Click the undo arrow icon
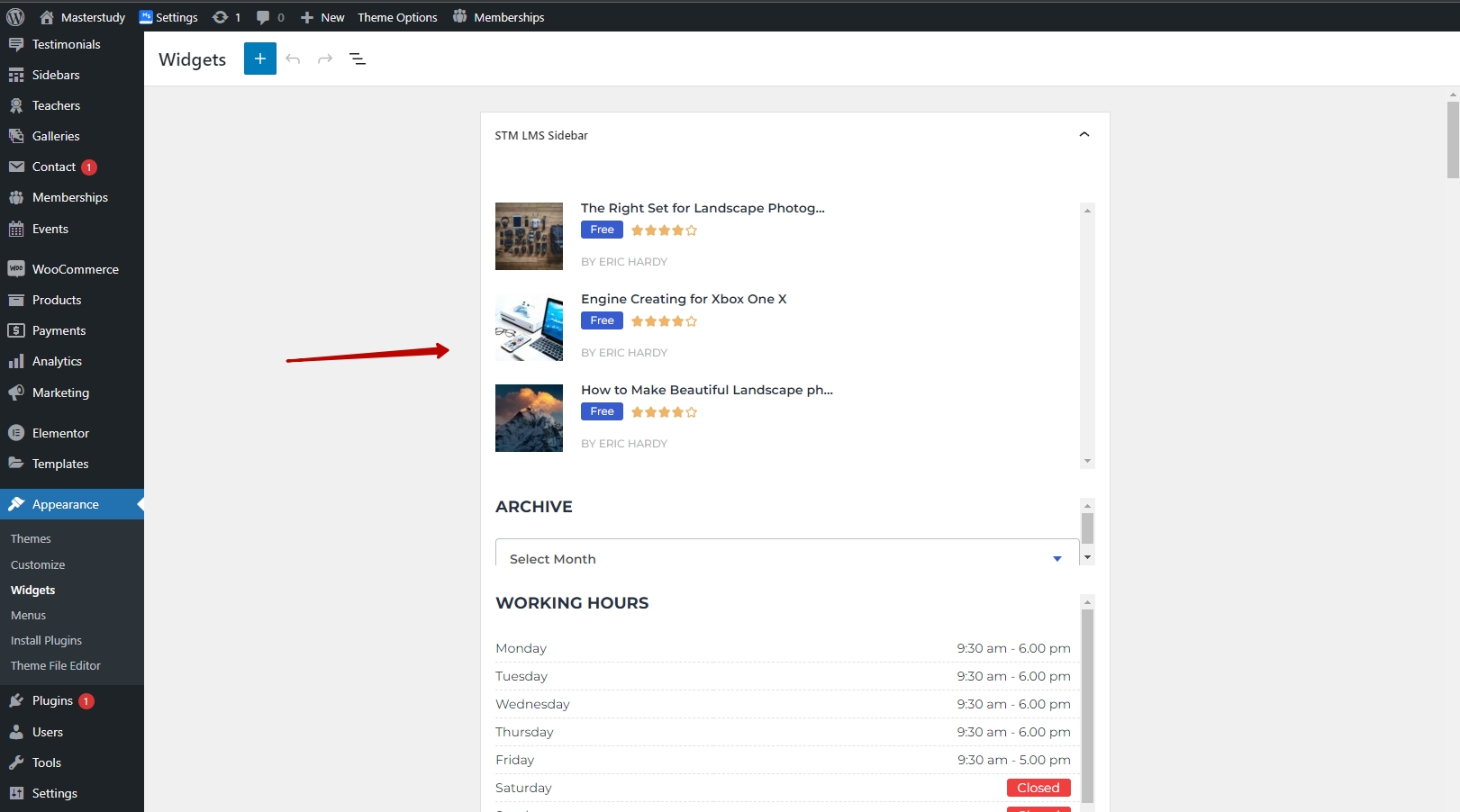 [293, 59]
